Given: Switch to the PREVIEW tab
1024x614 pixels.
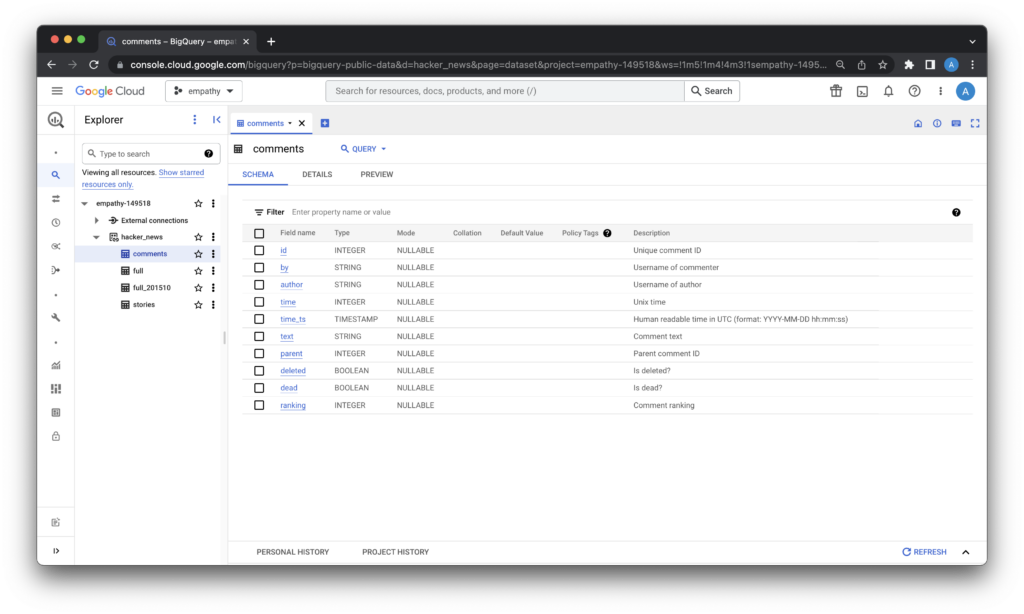Looking at the screenshot, I should click(377, 174).
